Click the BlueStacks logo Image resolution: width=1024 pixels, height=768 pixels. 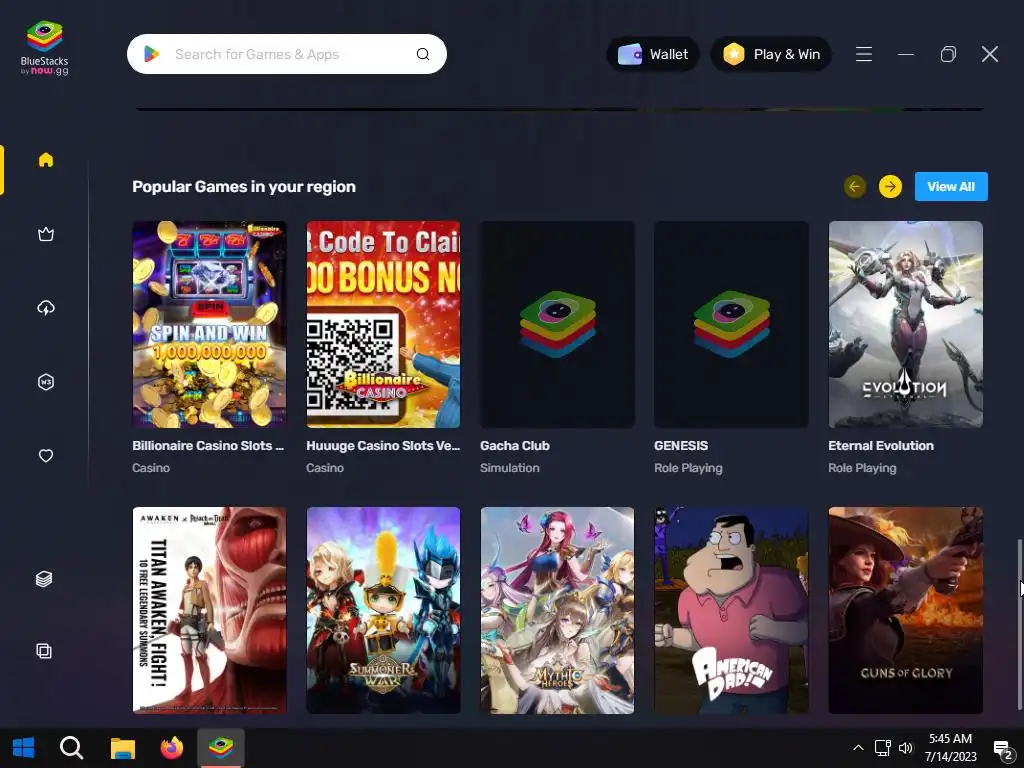(44, 48)
